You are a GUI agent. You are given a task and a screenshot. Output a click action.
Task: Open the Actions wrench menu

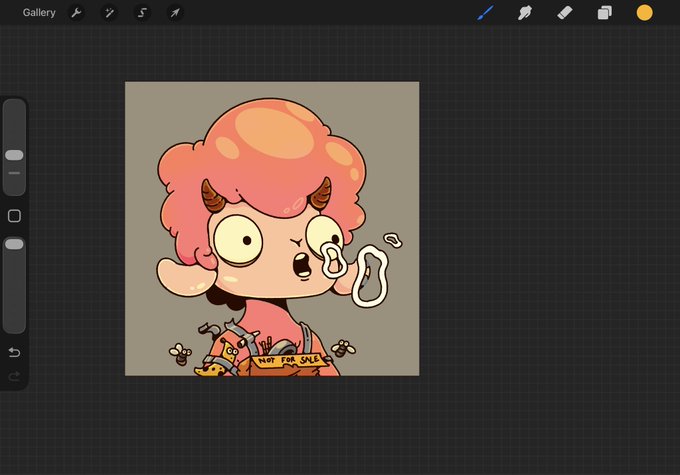76,13
